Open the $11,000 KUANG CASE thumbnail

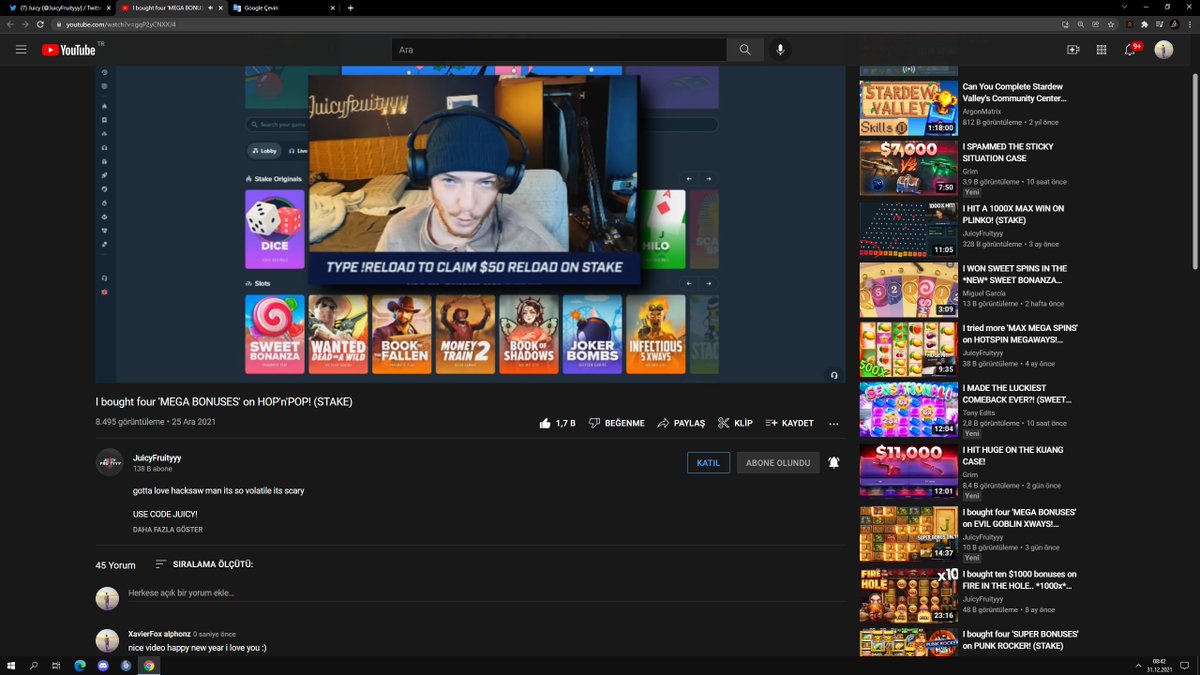(909, 471)
